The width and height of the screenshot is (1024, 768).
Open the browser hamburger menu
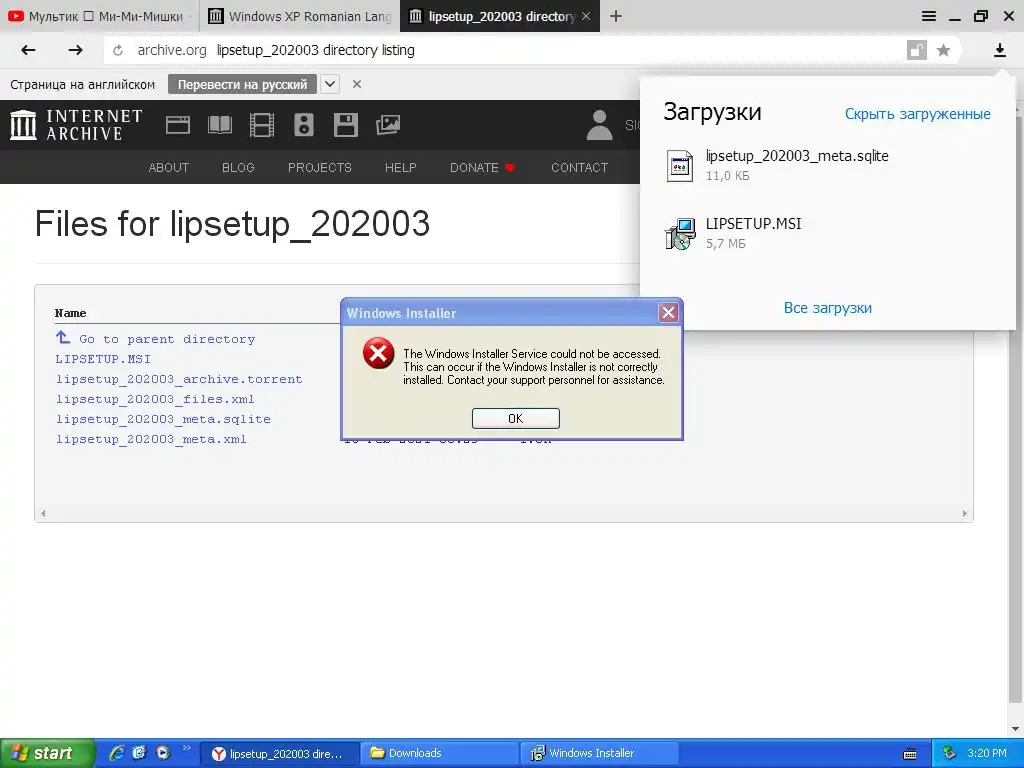coord(929,16)
